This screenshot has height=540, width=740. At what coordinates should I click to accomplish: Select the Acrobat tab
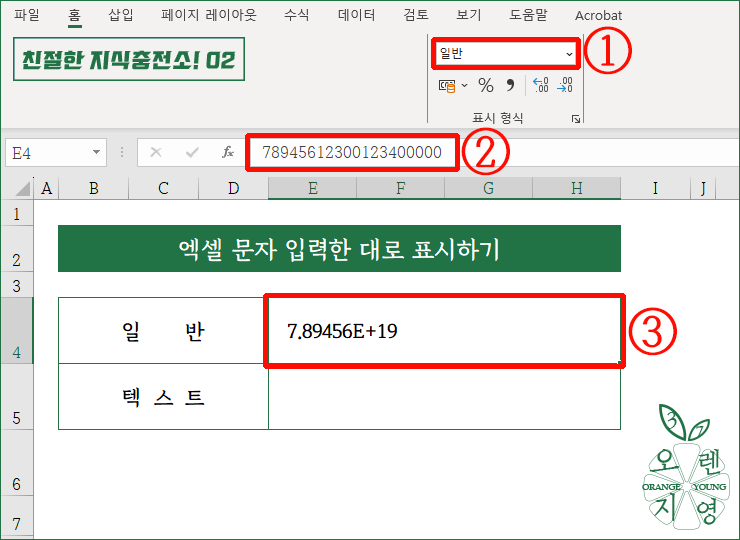click(598, 16)
